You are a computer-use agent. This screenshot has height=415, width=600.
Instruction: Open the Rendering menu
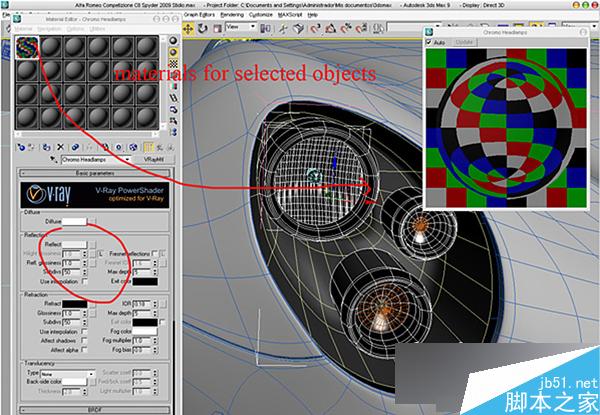[x=232, y=15]
